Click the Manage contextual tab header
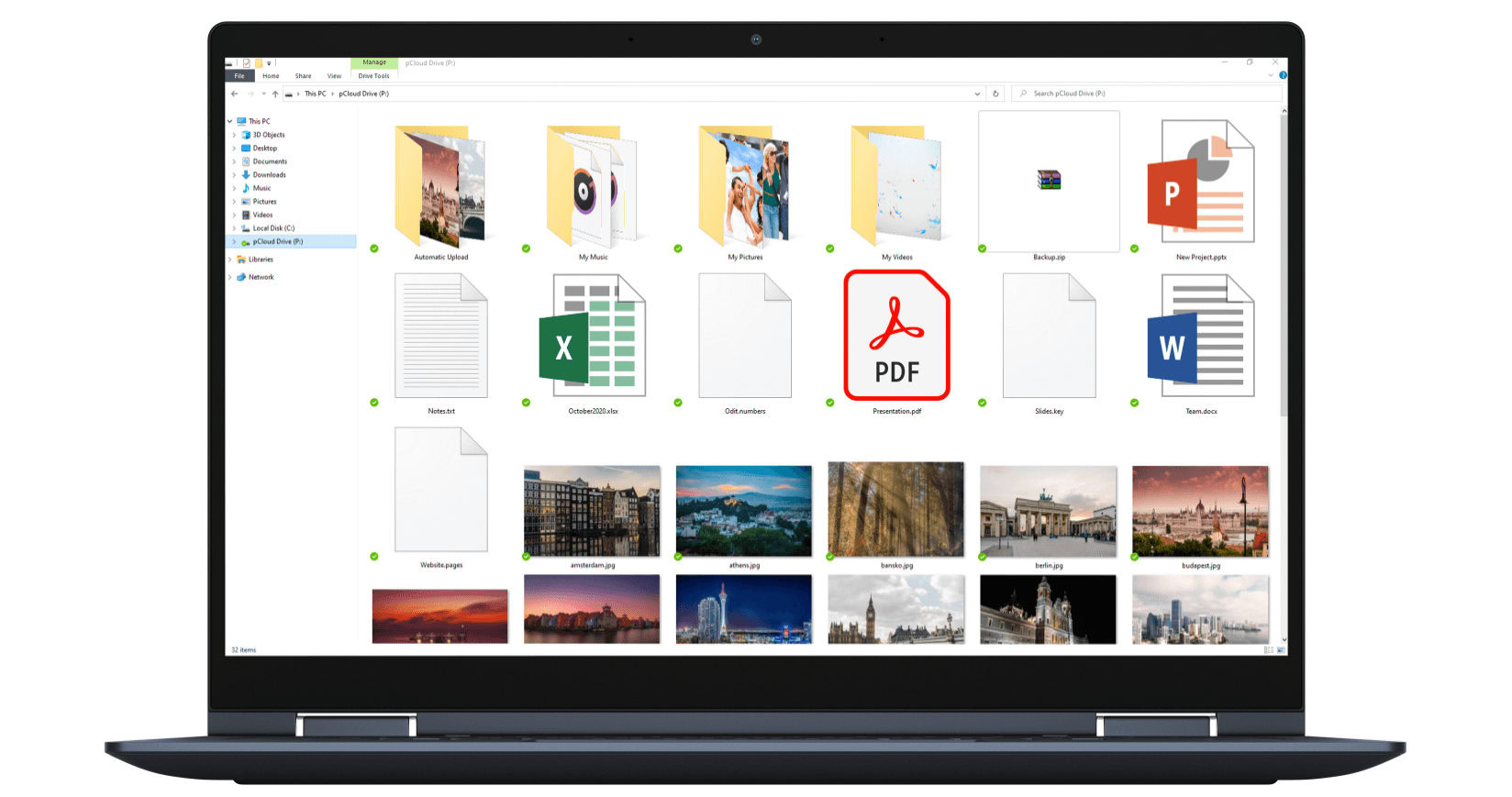 click(x=374, y=63)
